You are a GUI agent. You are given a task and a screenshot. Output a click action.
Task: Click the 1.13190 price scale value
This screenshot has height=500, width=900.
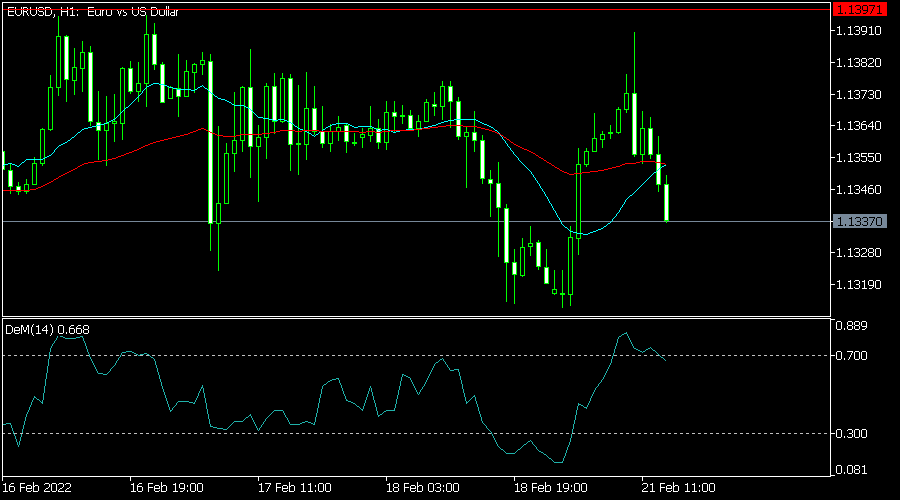859,285
